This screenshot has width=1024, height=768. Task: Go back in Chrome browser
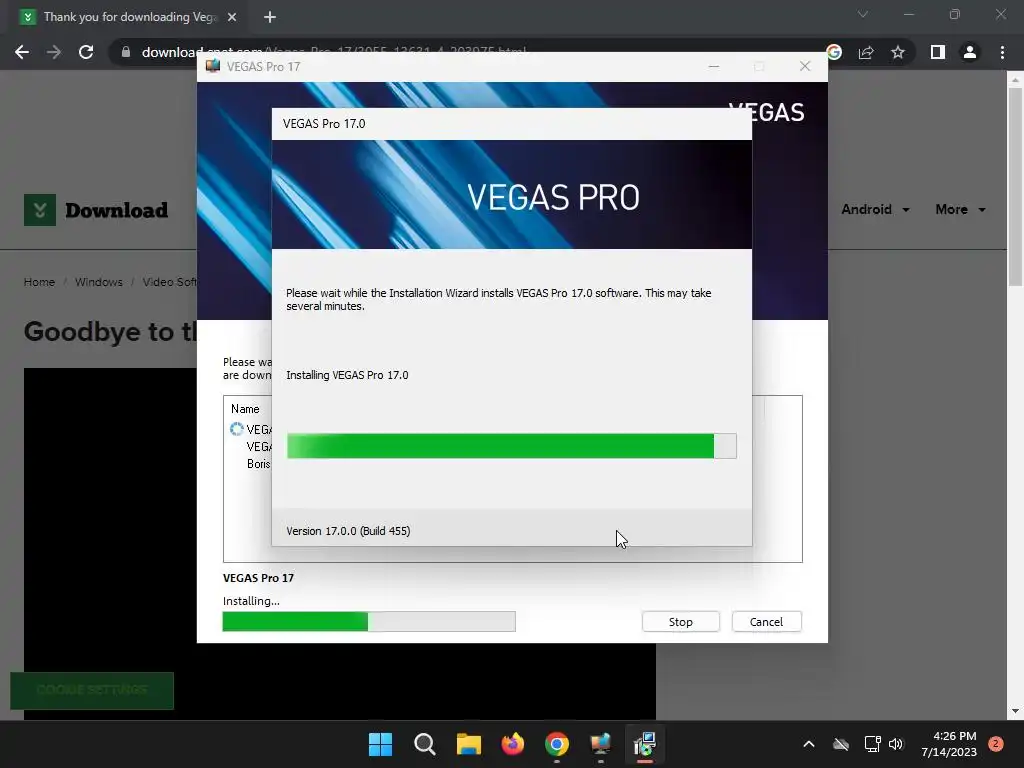(x=22, y=52)
